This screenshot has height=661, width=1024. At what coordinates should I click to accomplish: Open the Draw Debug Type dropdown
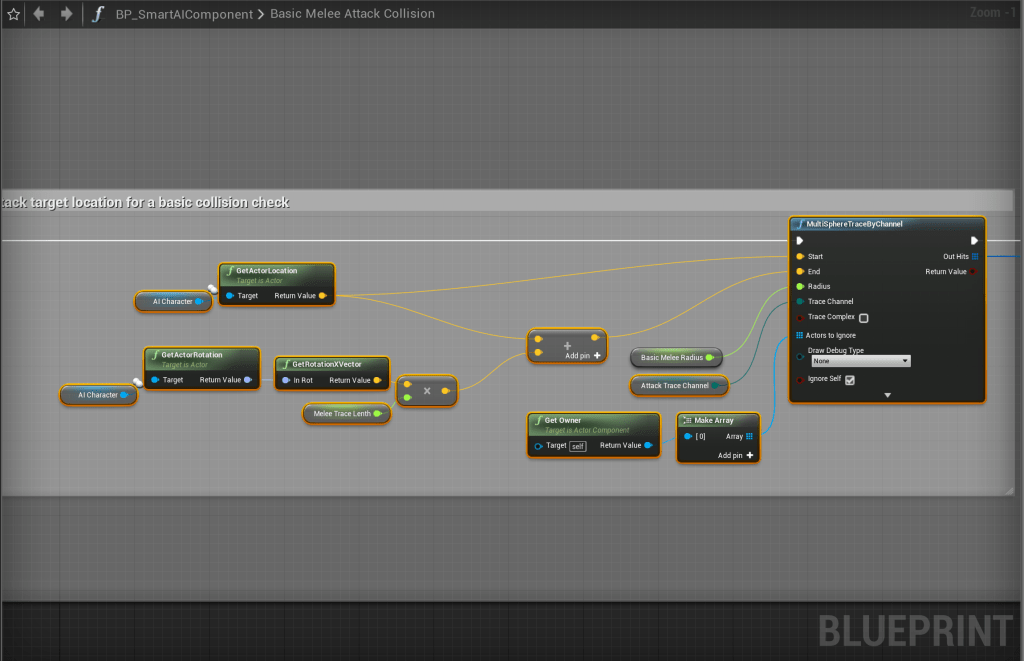[x=860, y=361]
